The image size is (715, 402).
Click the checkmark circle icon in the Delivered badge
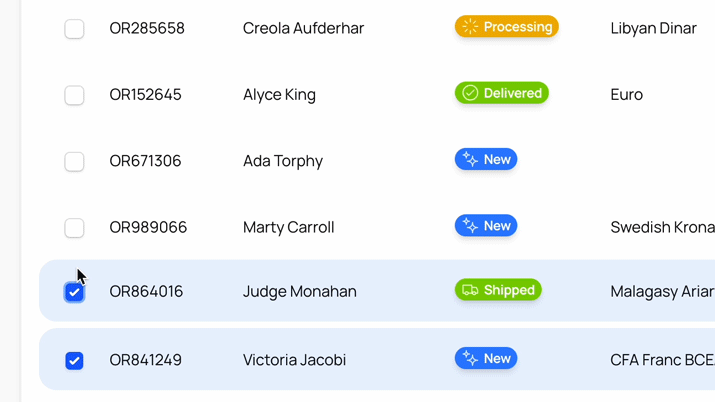click(470, 93)
